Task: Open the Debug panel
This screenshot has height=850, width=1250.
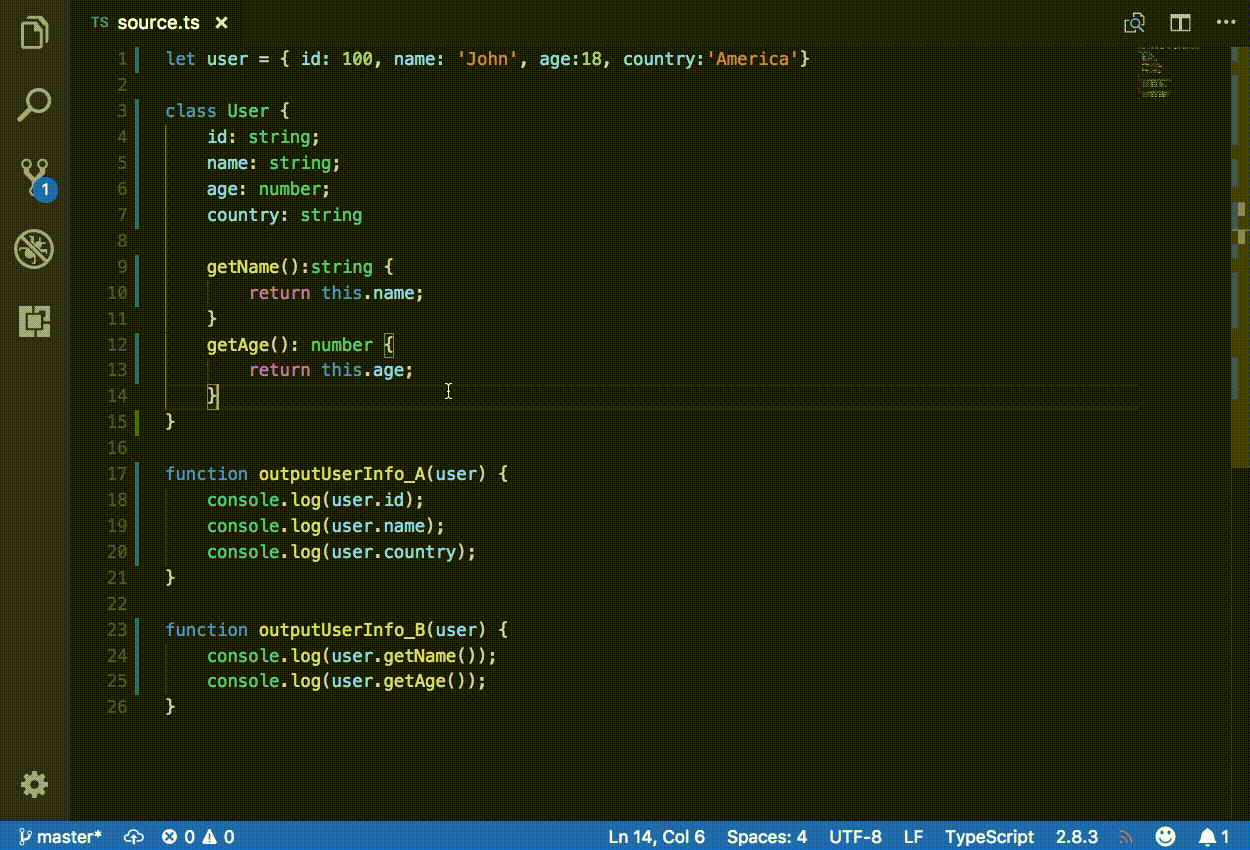Action: [x=34, y=249]
